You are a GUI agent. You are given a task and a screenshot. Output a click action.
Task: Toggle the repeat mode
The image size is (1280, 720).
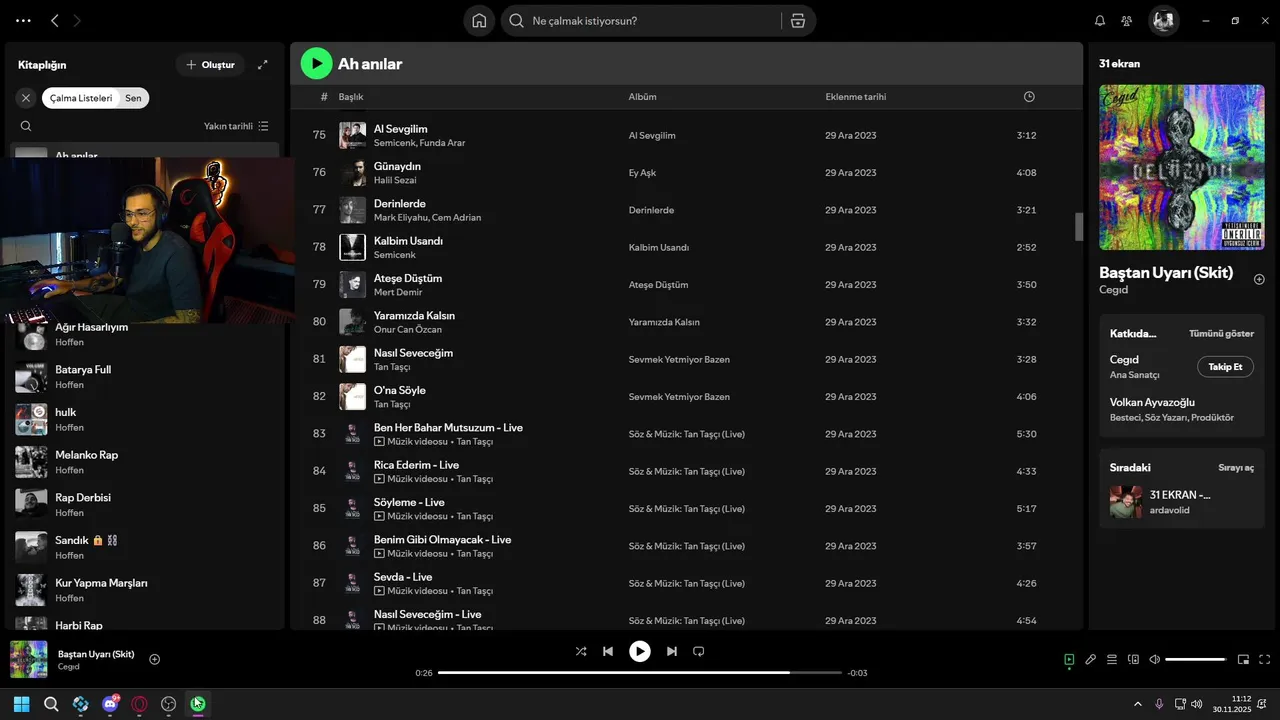pyautogui.click(x=699, y=651)
